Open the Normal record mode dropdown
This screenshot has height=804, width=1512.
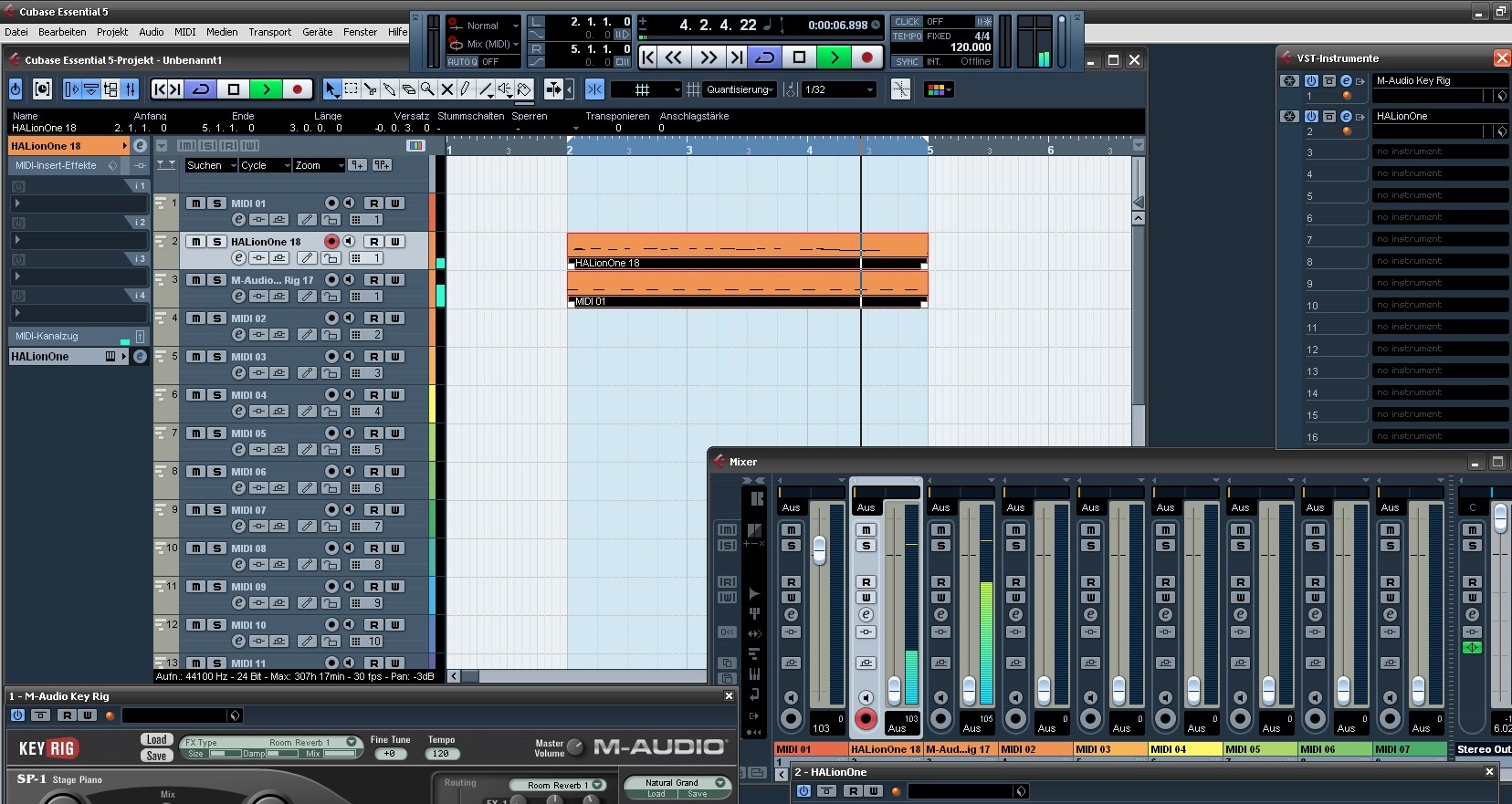point(483,26)
